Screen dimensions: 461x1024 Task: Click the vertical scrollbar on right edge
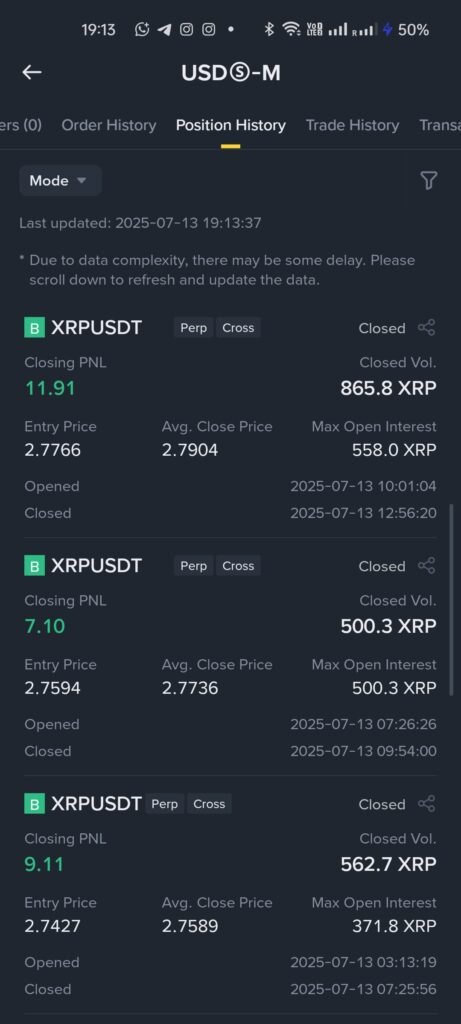pos(451,600)
